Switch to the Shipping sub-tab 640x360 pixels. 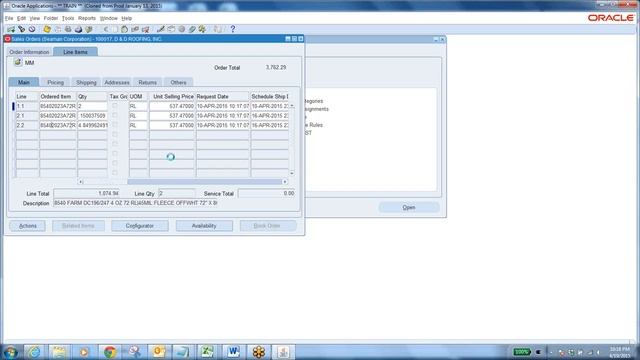coord(86,82)
